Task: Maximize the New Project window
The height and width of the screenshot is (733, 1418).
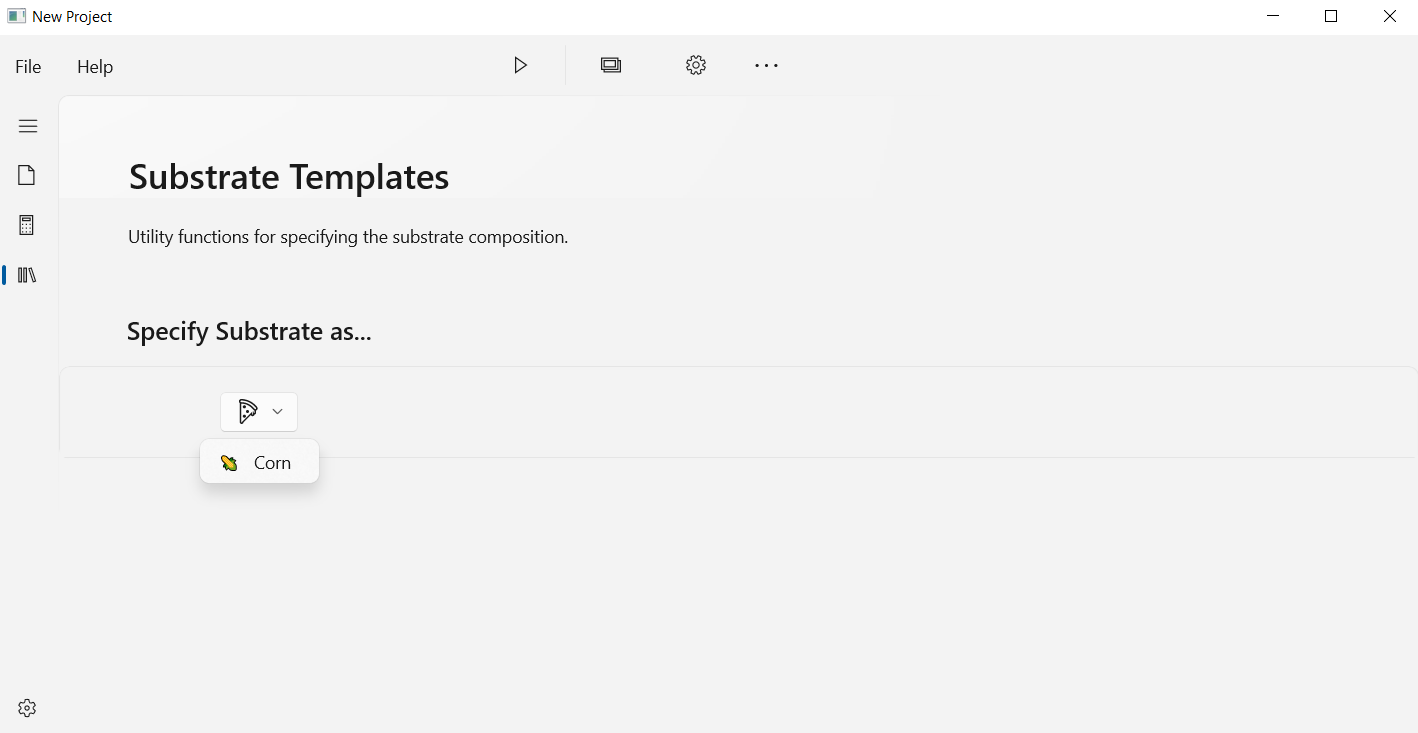Action: 1331,16
